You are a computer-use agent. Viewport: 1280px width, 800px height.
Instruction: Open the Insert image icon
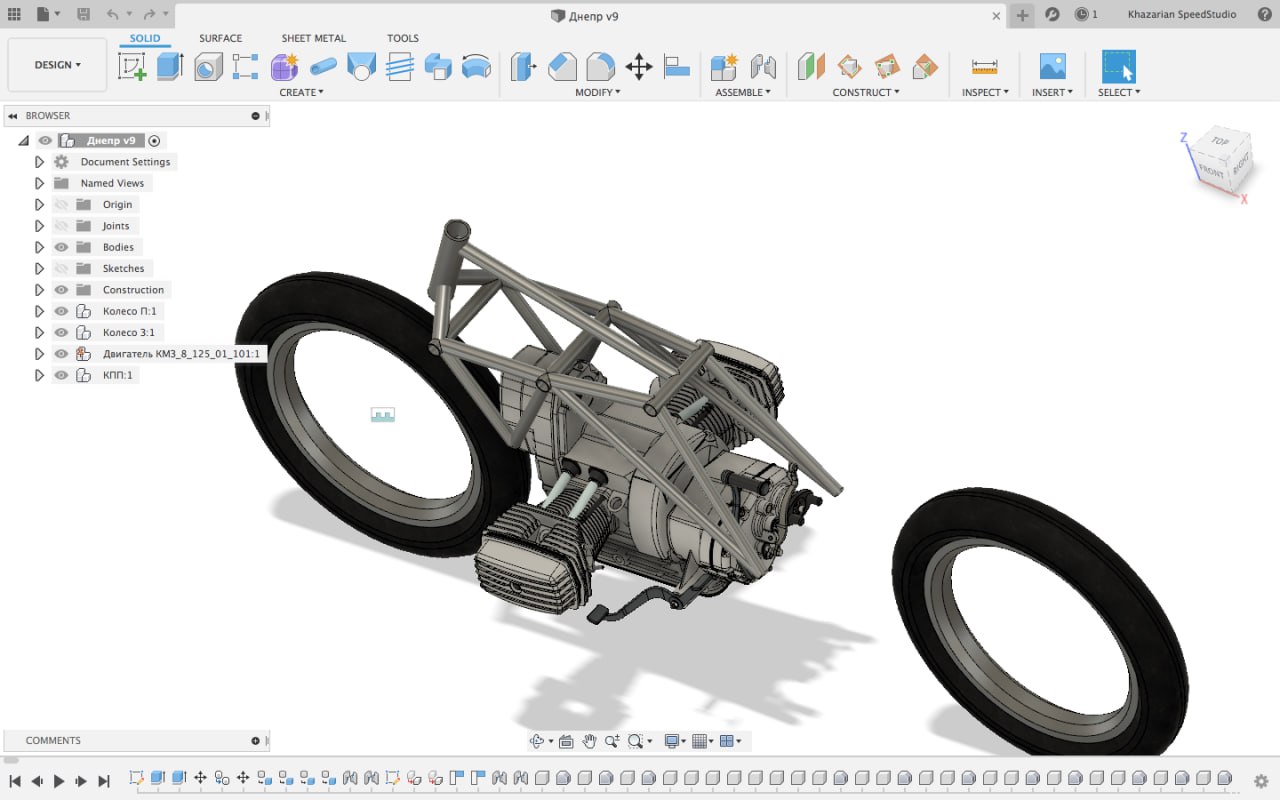pyautogui.click(x=1052, y=67)
